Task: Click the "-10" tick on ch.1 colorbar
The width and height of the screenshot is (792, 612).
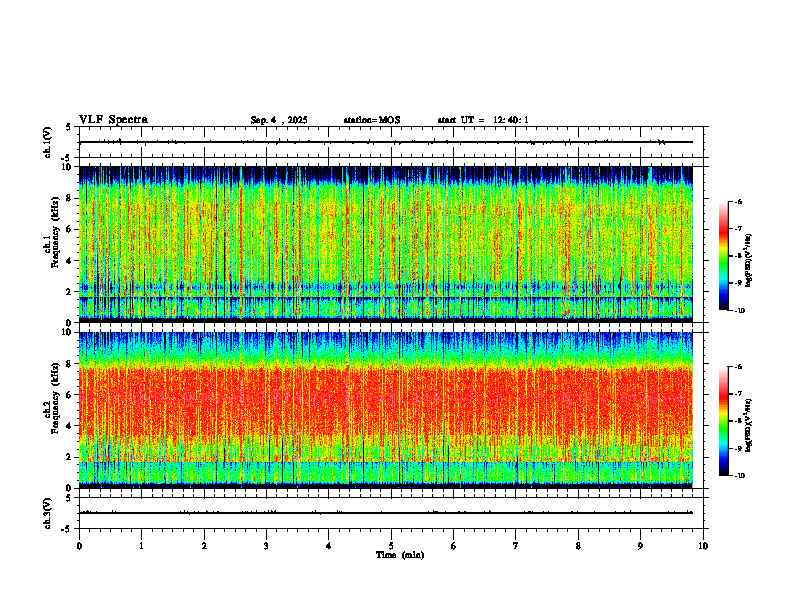Action: [739, 311]
